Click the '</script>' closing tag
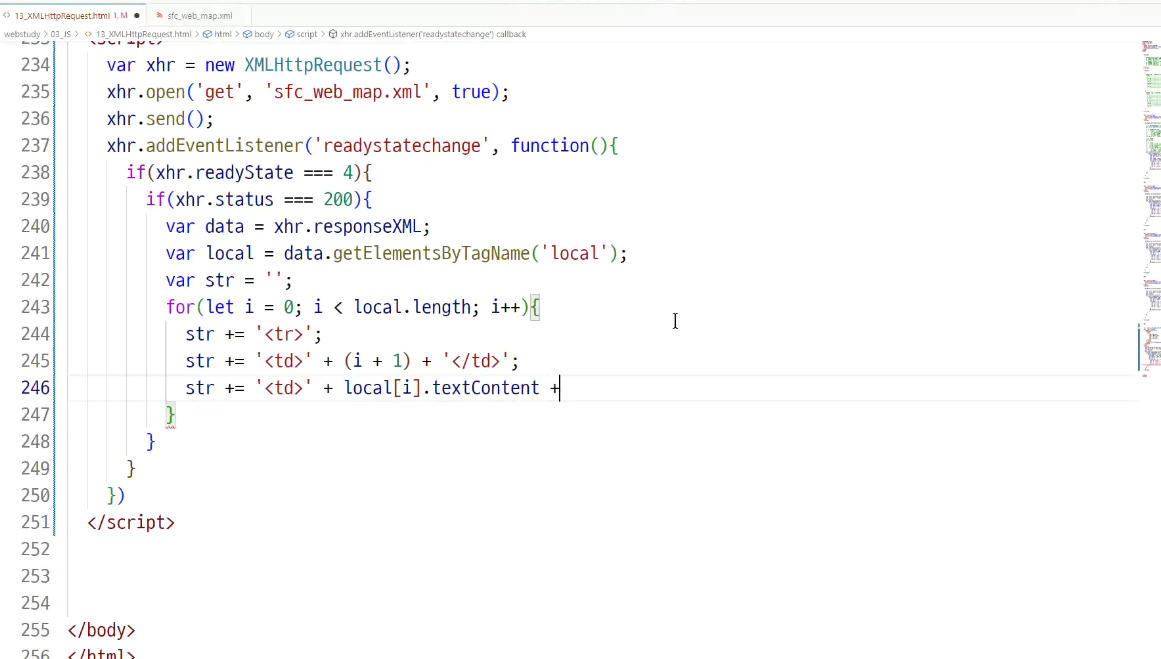The image size is (1161, 659). coord(131,523)
